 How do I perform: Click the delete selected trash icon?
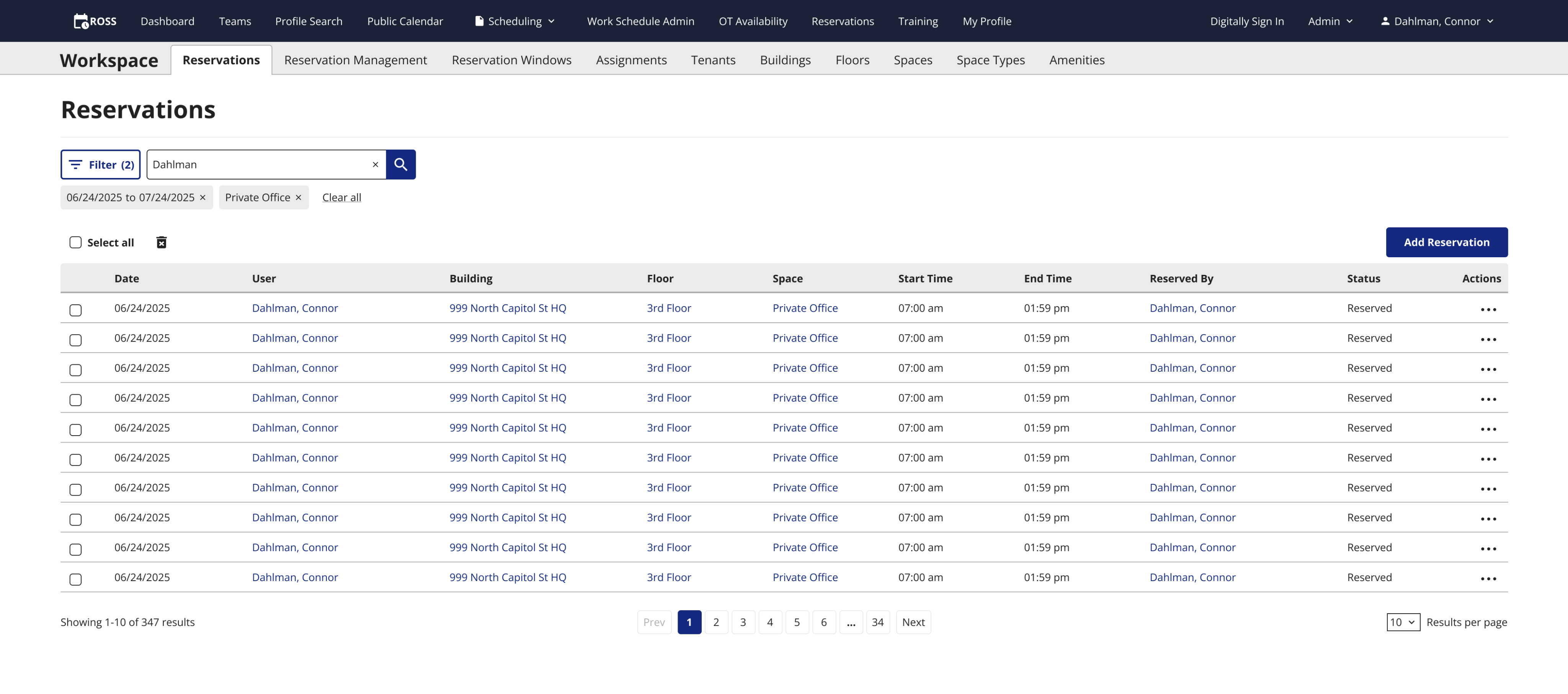(x=161, y=242)
